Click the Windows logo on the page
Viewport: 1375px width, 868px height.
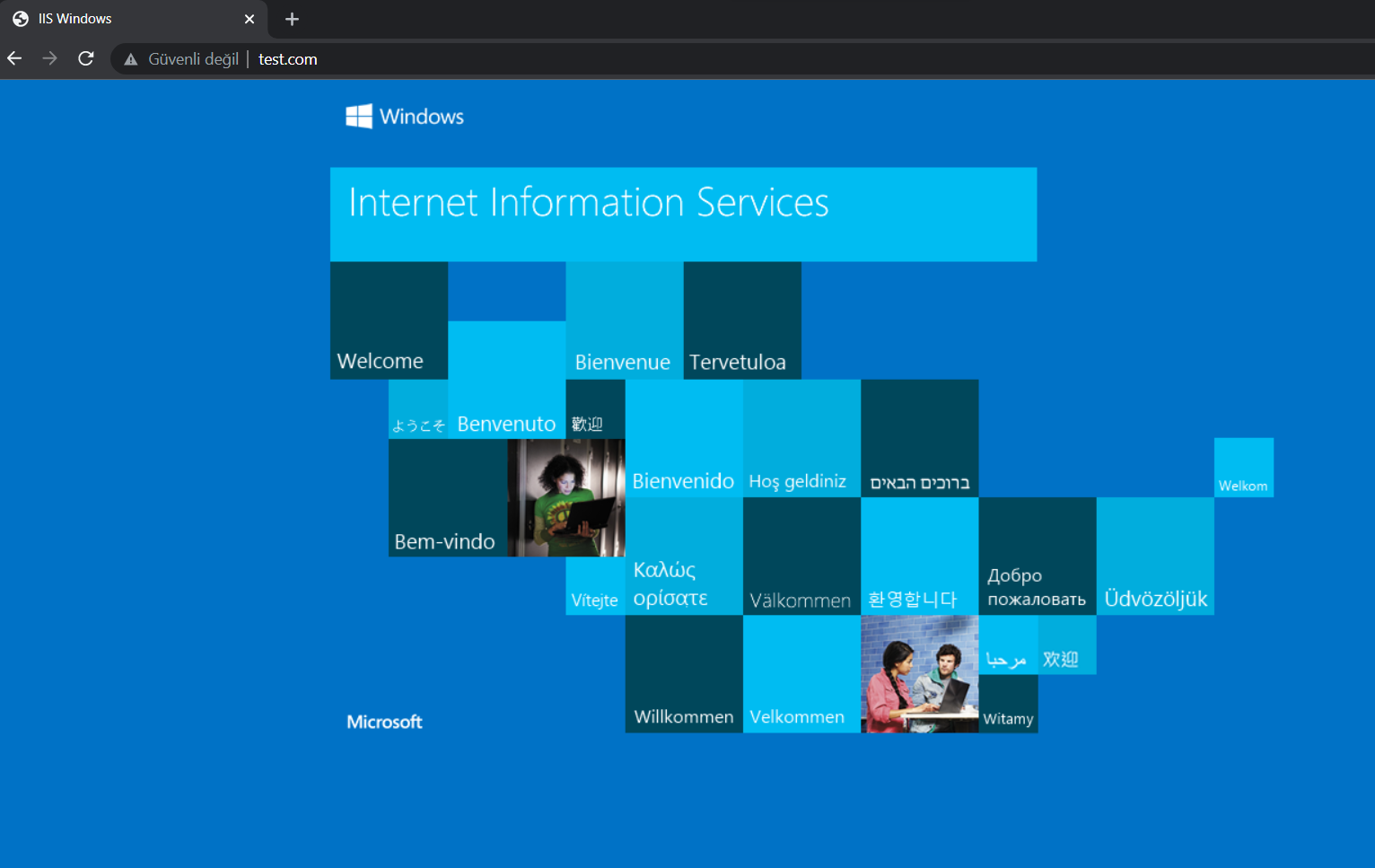pyautogui.click(x=359, y=116)
